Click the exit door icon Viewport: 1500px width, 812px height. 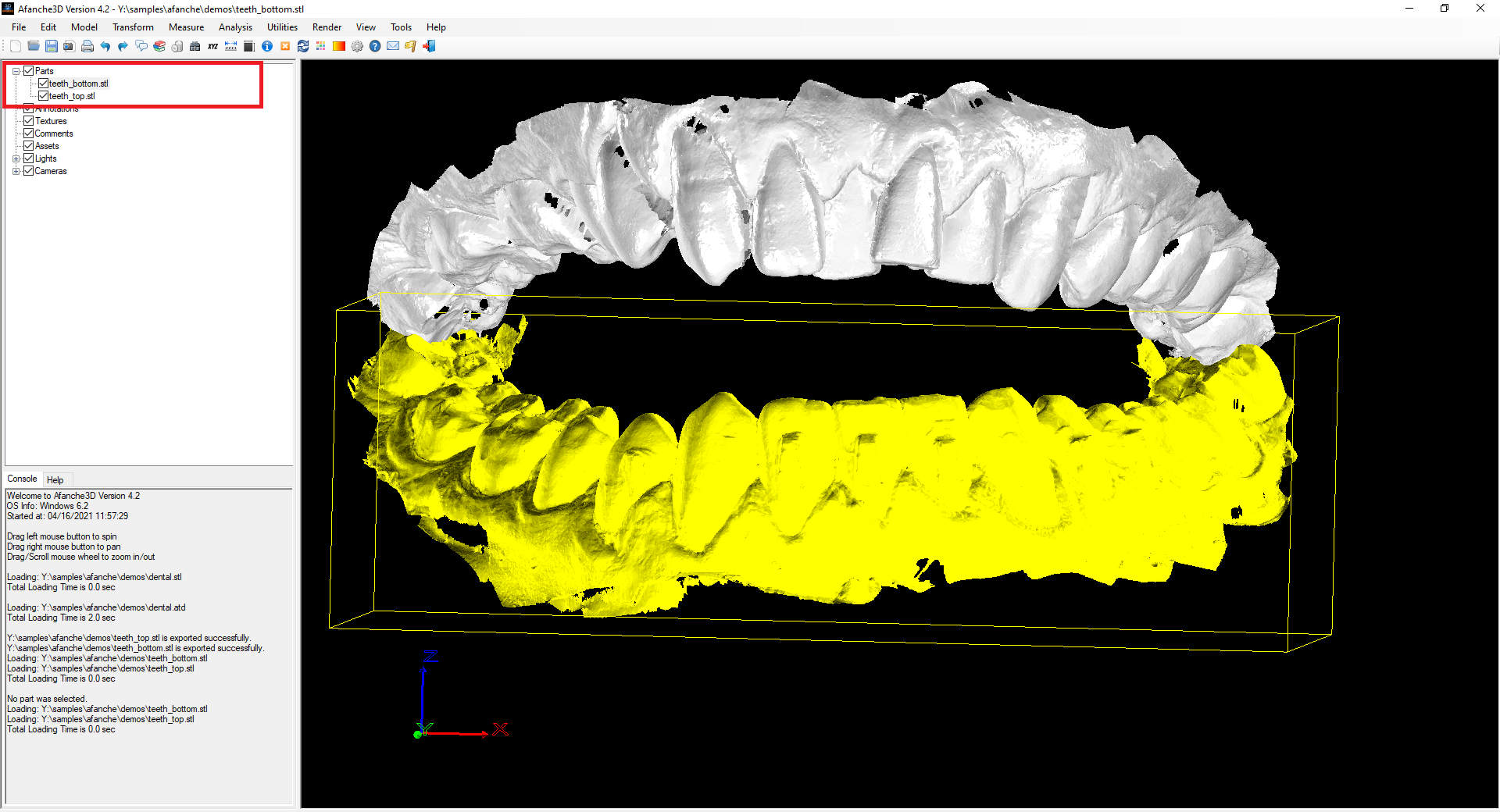point(429,46)
